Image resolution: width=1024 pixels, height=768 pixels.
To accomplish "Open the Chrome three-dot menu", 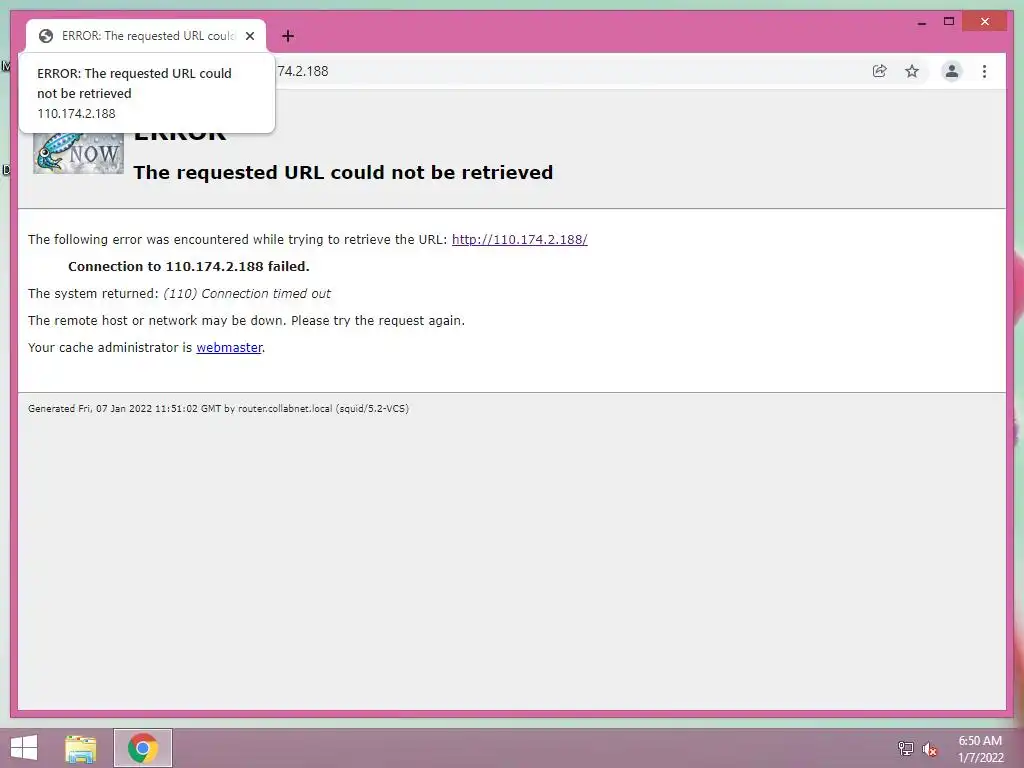I will click(x=984, y=71).
